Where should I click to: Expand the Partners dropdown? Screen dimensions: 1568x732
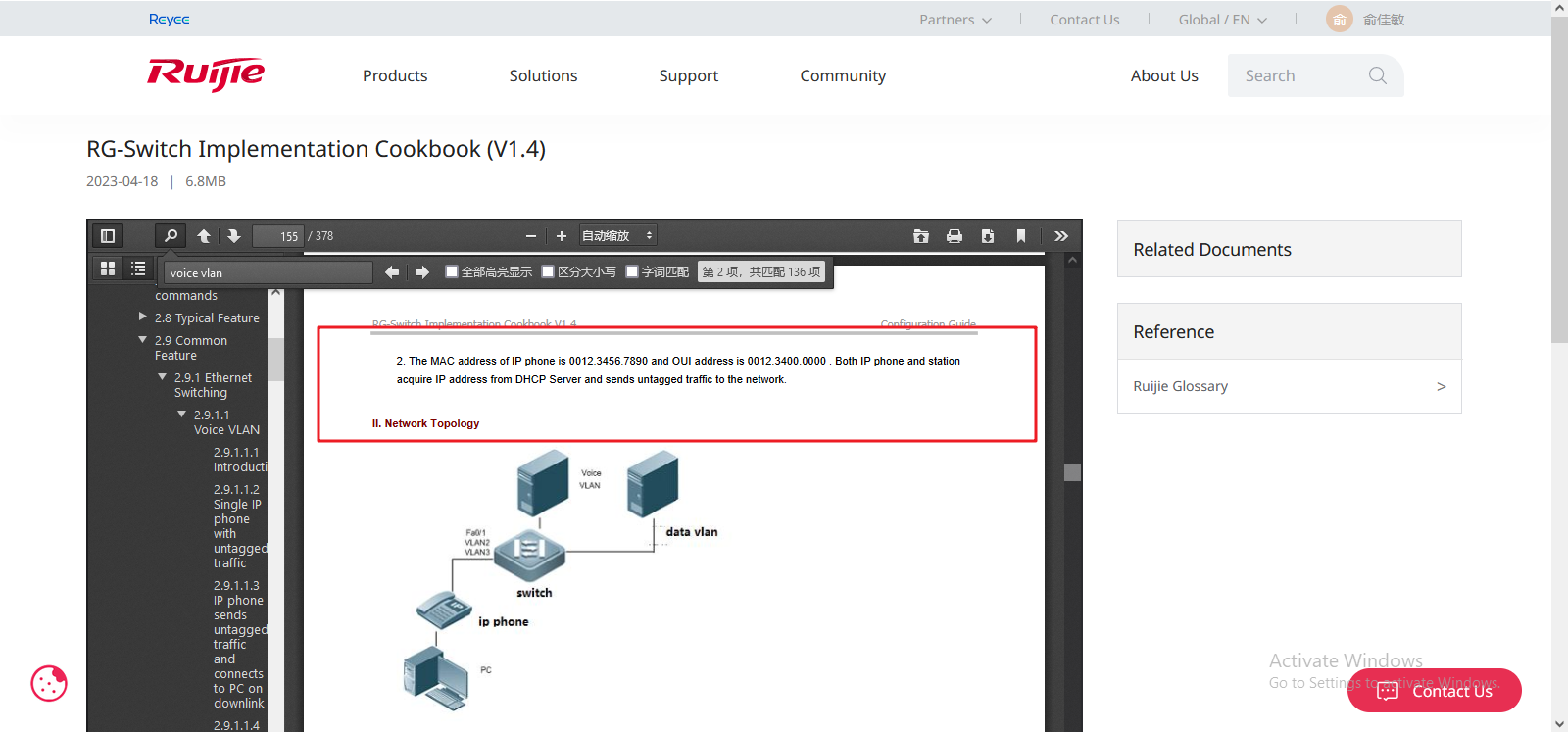[x=955, y=20]
